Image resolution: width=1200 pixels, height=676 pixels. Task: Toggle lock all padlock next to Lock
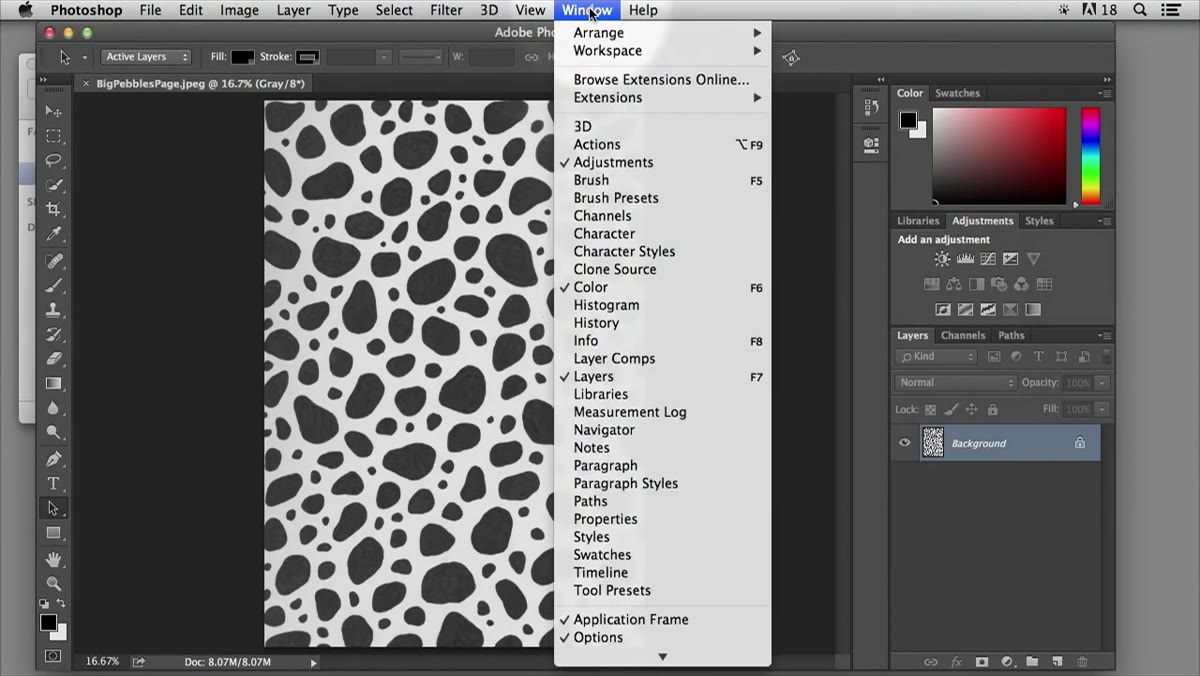click(992, 409)
